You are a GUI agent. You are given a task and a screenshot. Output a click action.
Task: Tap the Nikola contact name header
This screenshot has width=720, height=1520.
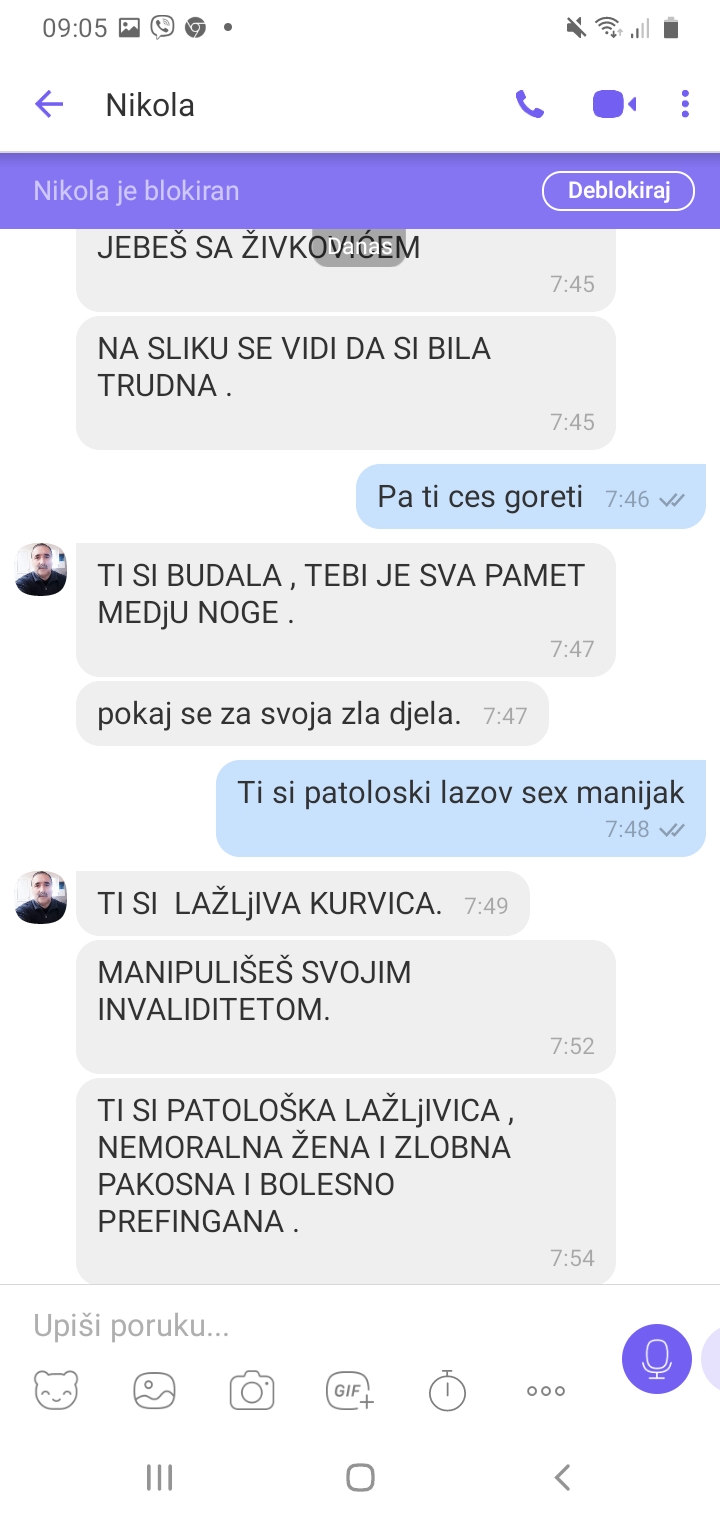click(x=150, y=105)
